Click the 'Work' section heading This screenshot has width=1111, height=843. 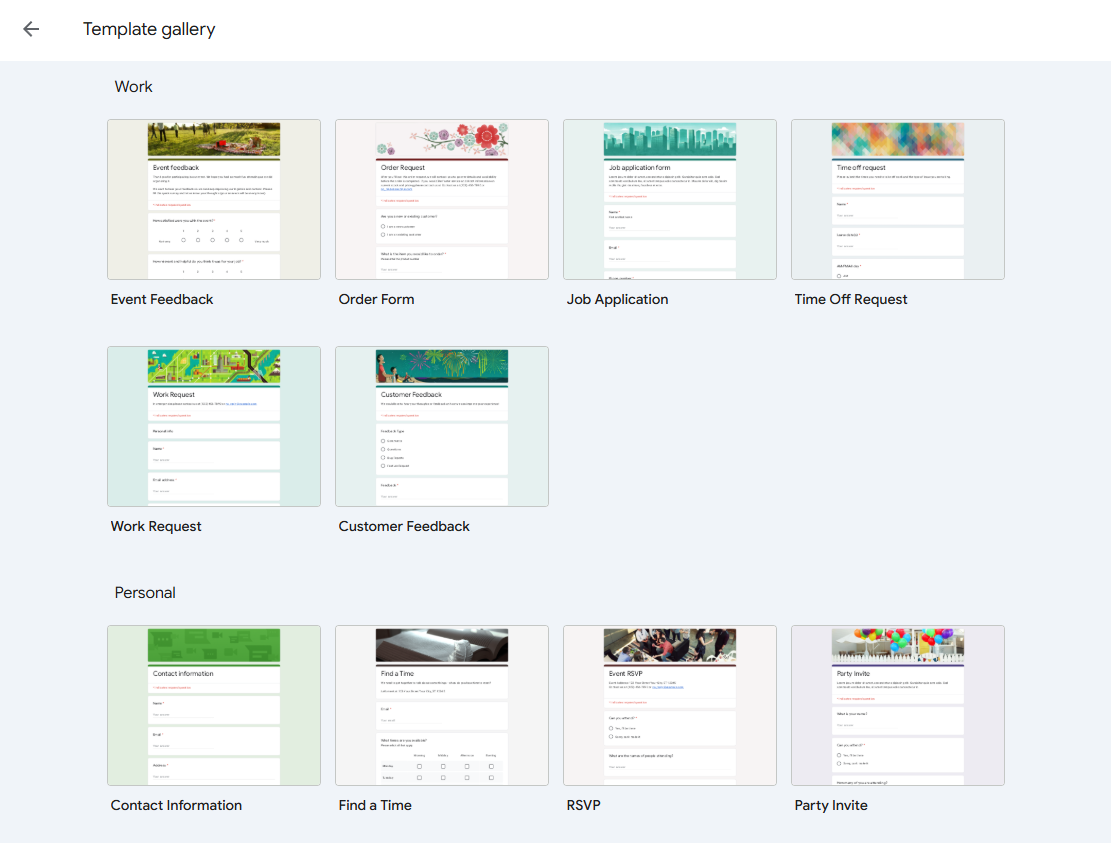click(133, 86)
